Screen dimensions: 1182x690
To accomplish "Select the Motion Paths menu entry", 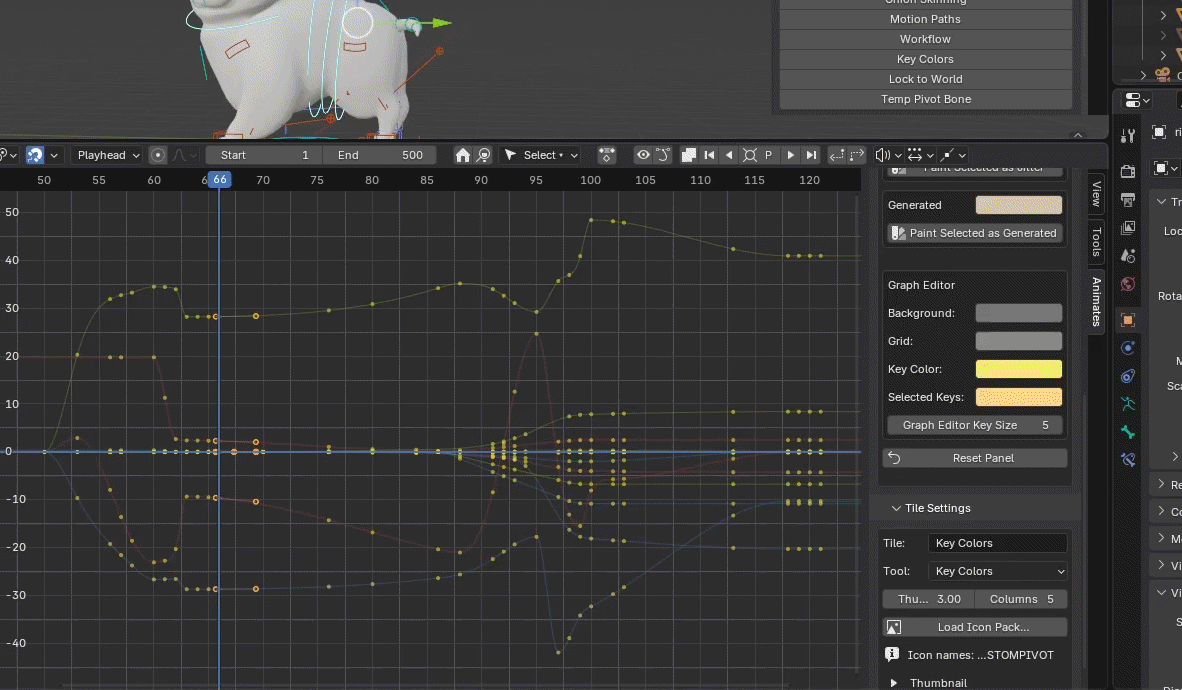I will [x=925, y=19].
